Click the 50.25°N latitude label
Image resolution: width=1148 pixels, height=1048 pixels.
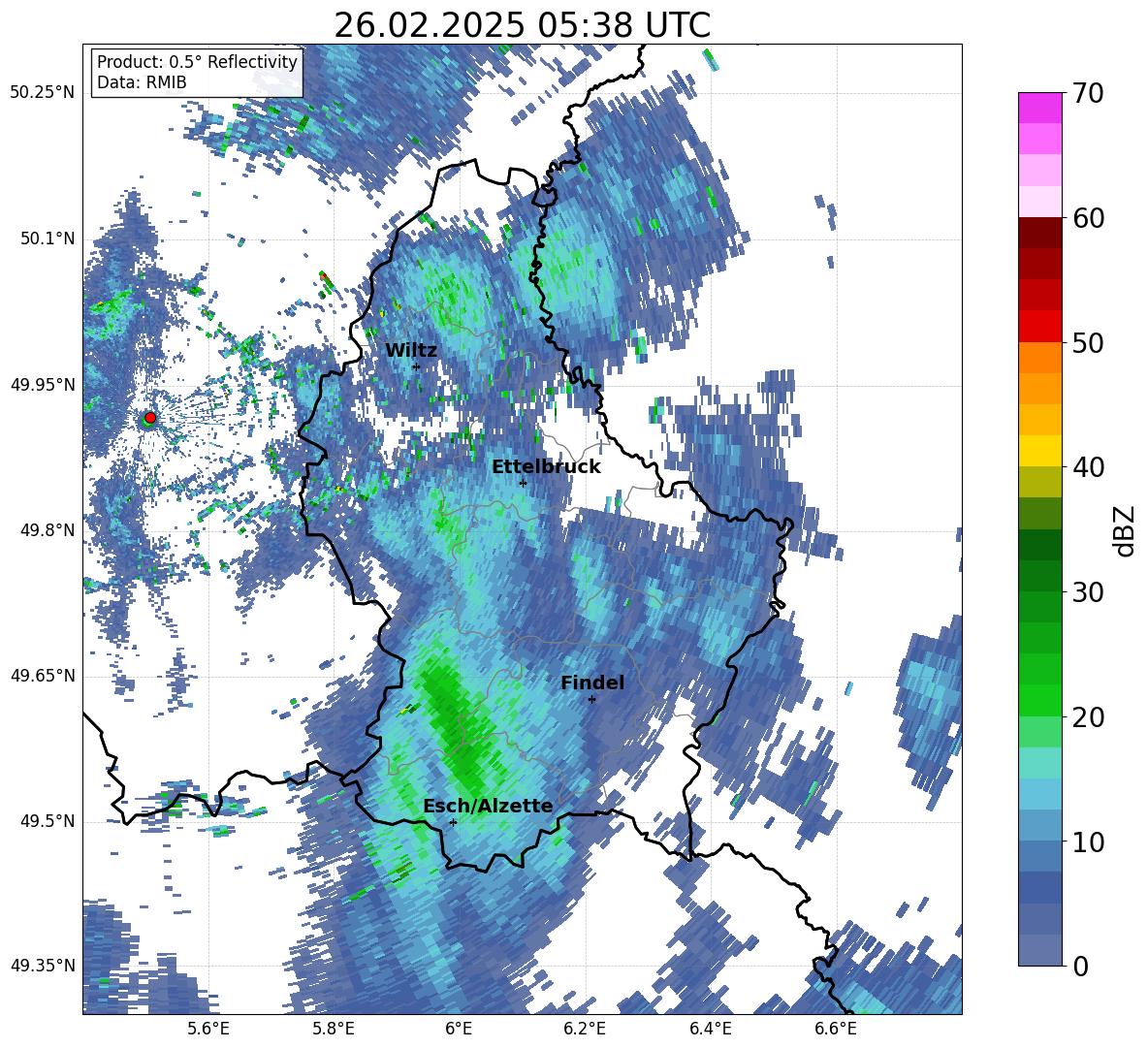[43, 93]
